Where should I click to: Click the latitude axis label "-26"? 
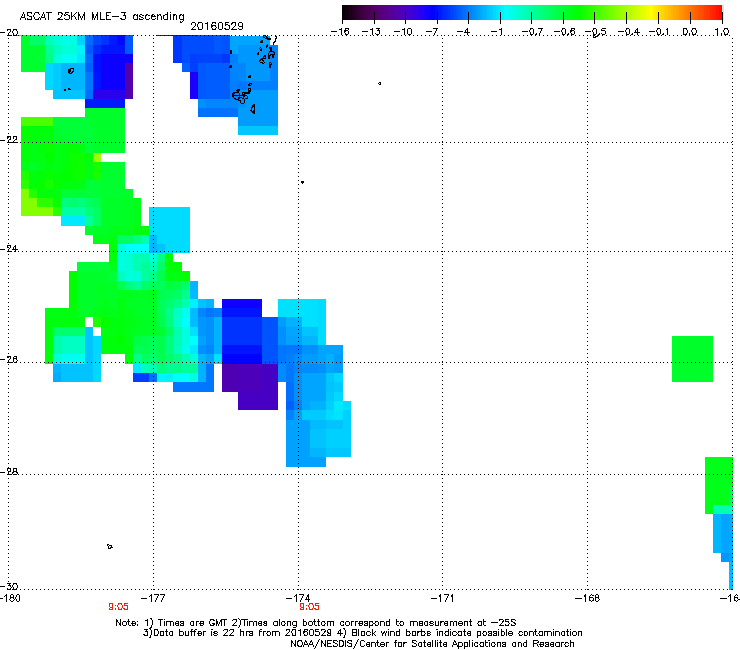pos(9,360)
